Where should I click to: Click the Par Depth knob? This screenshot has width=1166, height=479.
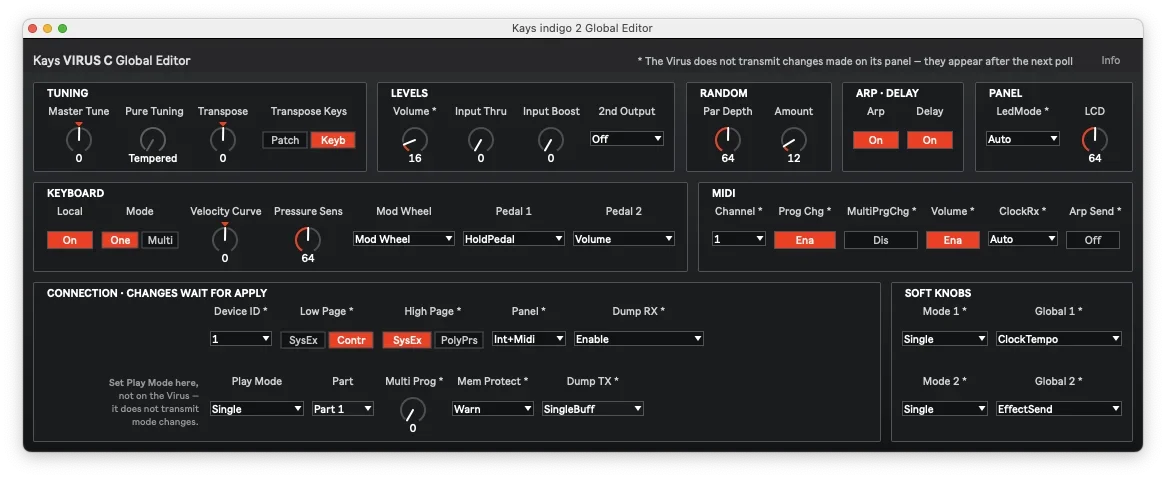click(727, 138)
